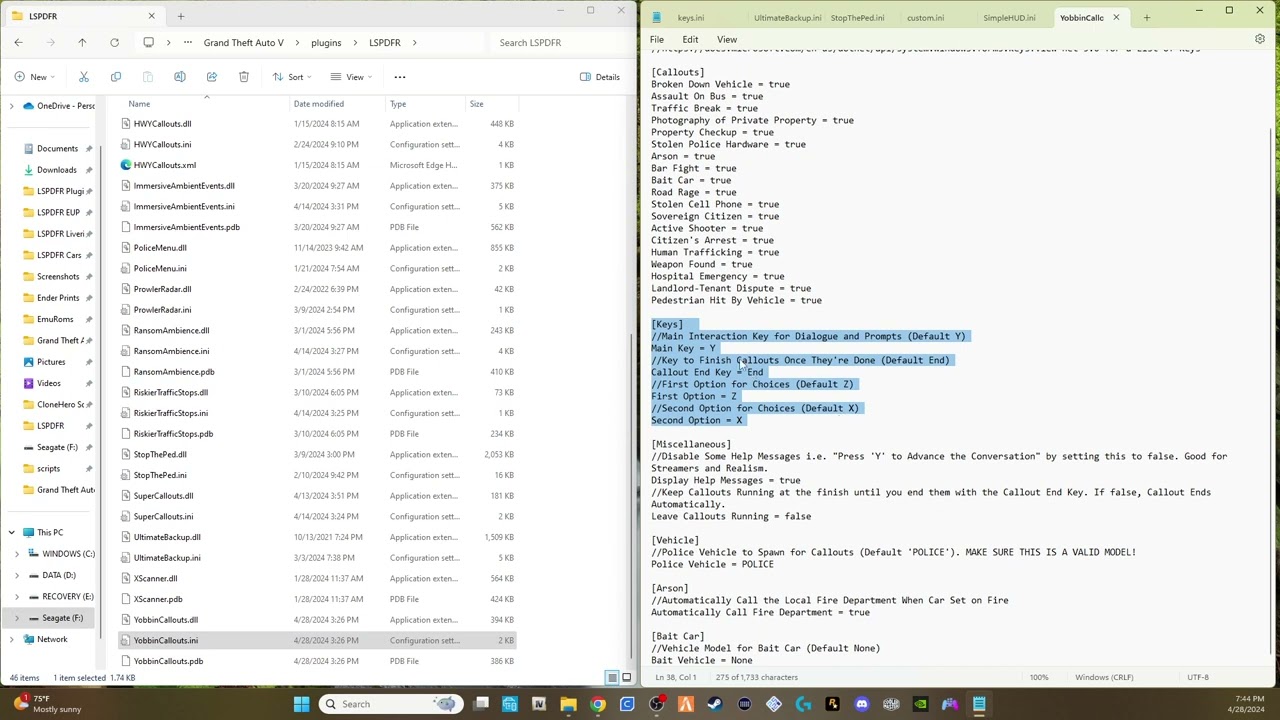Switch to large icons view layout

pyautogui.click(x=628, y=677)
